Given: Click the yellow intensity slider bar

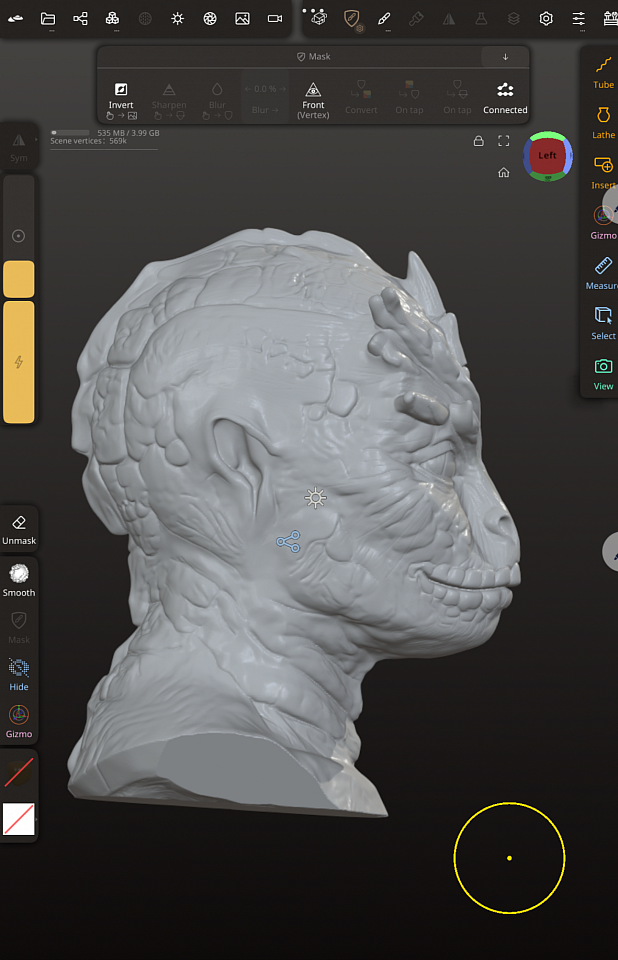Looking at the screenshot, I should click(19, 361).
